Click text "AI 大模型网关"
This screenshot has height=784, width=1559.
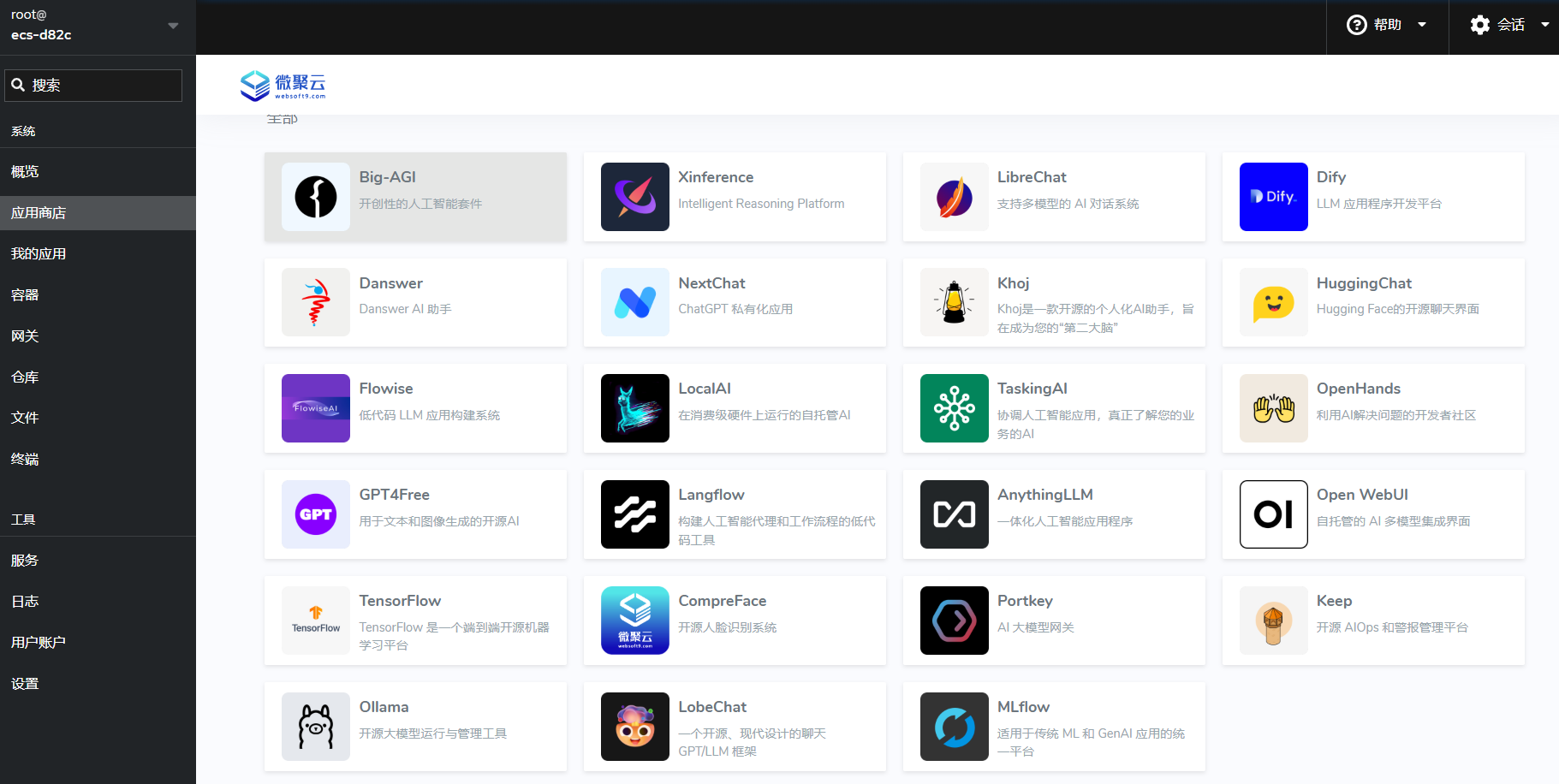coord(1036,627)
